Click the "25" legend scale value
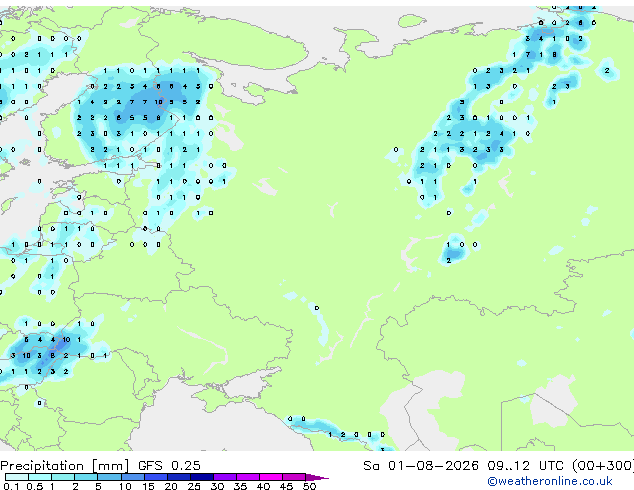 [194, 486]
